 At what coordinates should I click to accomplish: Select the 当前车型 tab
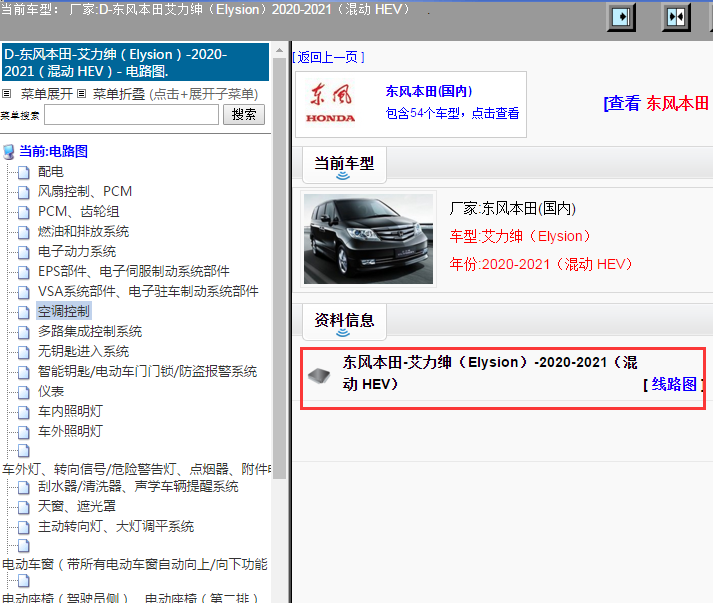point(344,165)
